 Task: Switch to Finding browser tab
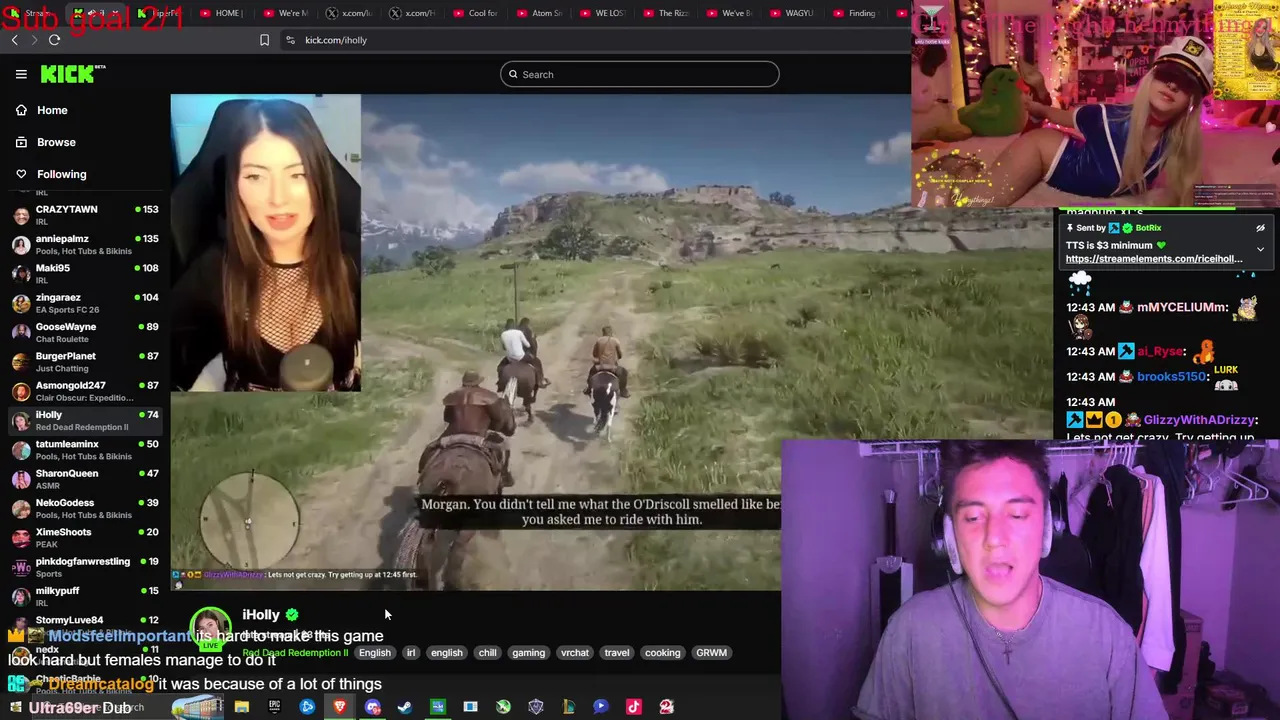[x=854, y=13]
